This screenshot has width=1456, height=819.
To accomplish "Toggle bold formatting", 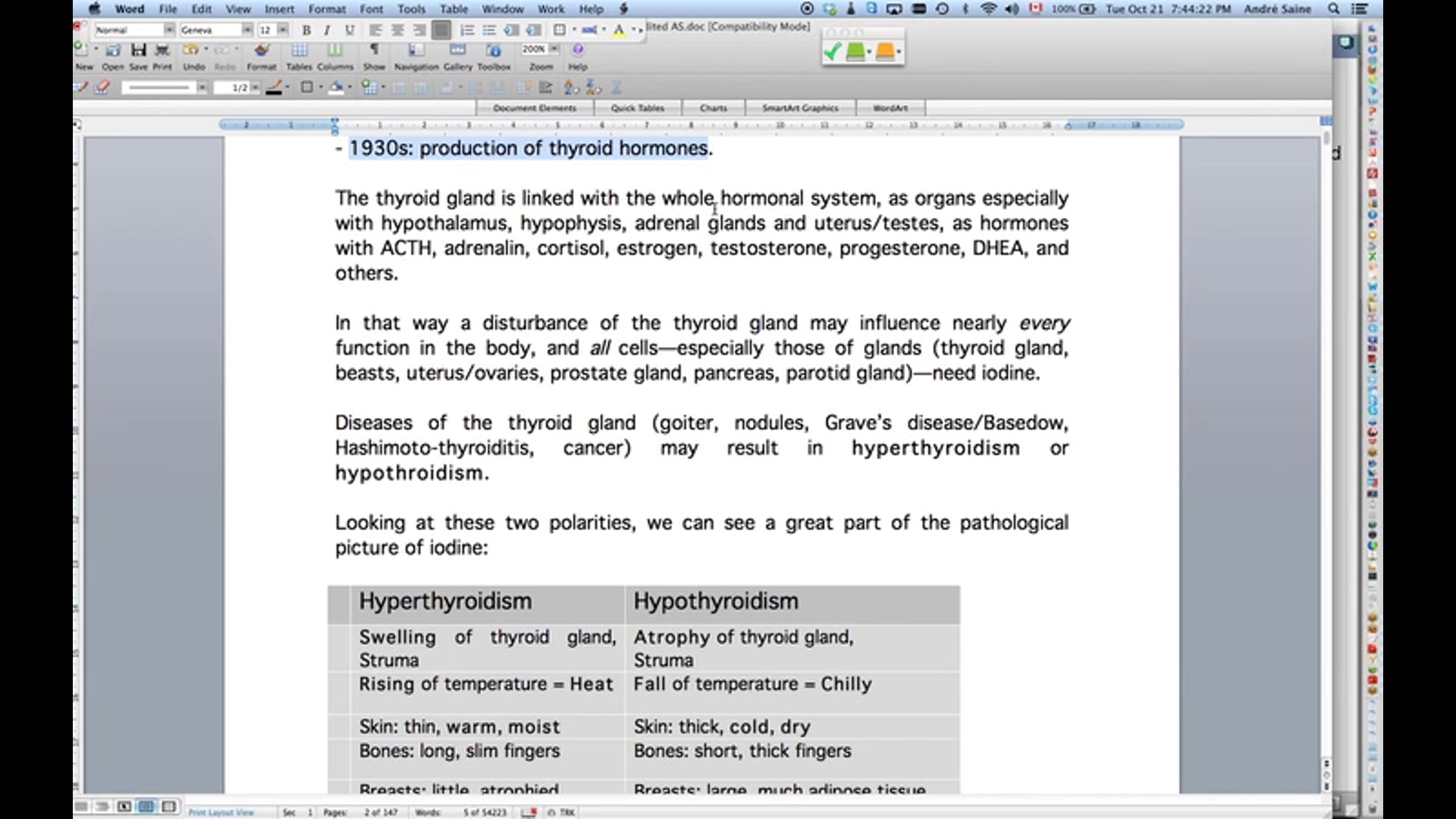I will point(306,30).
